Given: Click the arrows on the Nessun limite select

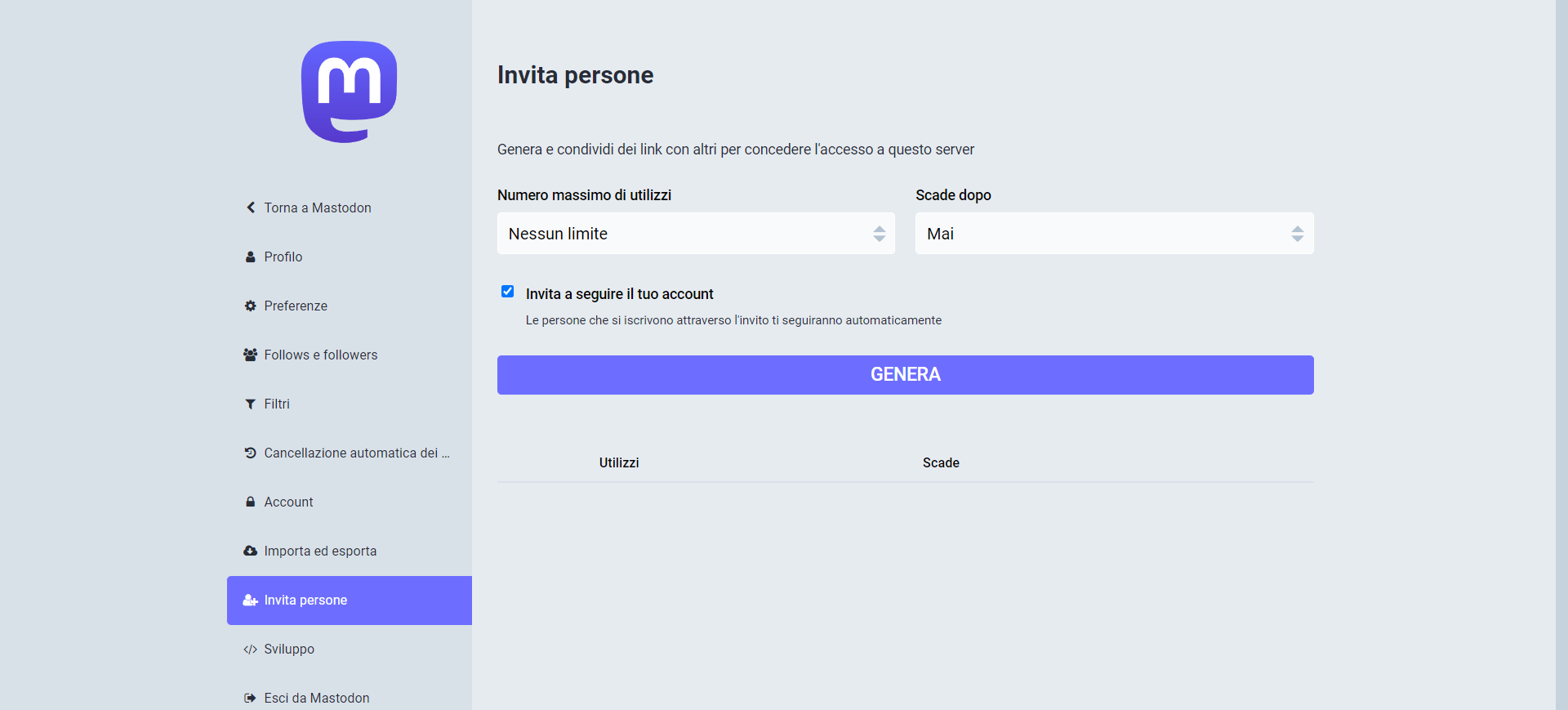Looking at the screenshot, I should 879,234.
